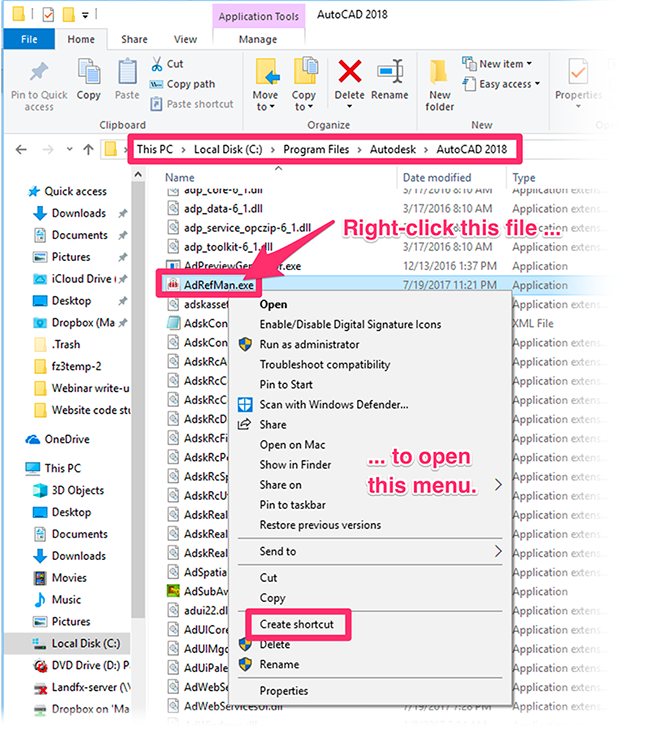Choose Troubleshoot compatibility

tap(325, 365)
